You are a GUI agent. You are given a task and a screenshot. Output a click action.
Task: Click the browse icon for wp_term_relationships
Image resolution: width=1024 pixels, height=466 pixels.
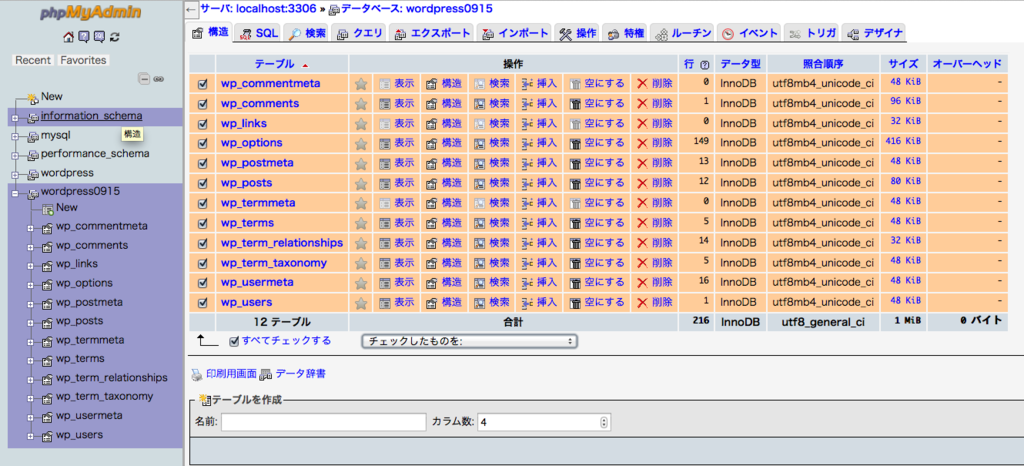(385, 243)
